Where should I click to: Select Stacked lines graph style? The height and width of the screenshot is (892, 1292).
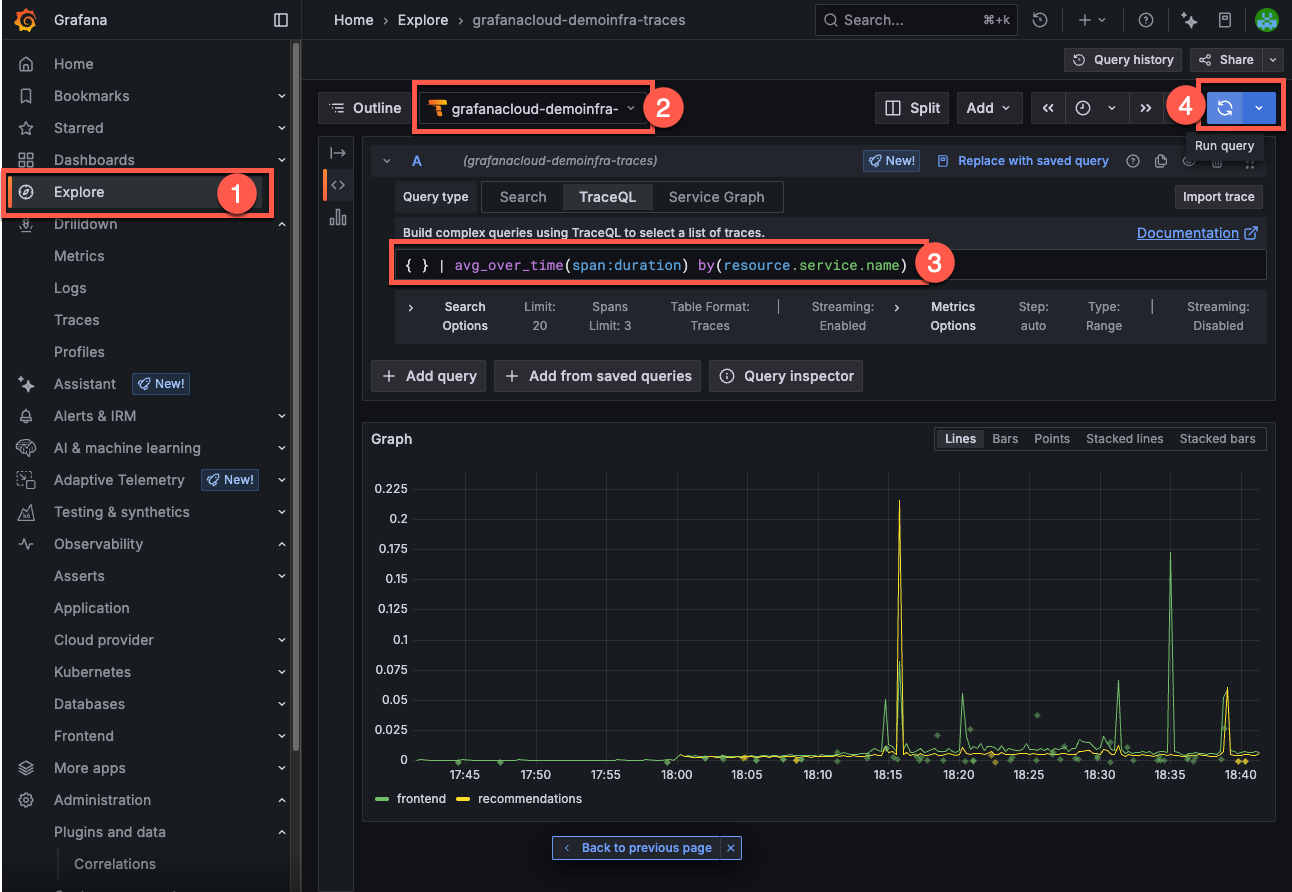1124,439
